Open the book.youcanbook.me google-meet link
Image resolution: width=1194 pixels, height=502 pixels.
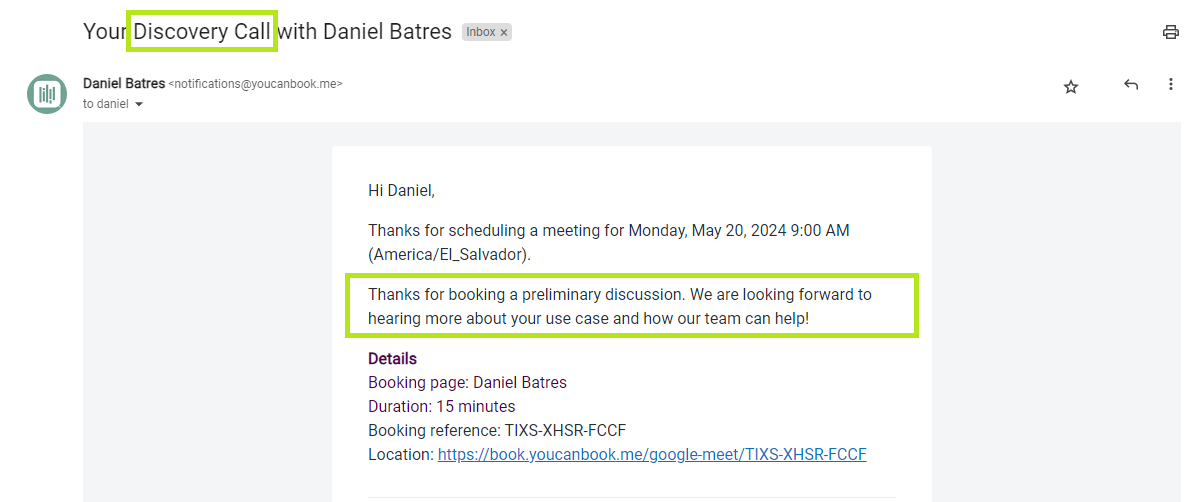[x=652, y=455]
